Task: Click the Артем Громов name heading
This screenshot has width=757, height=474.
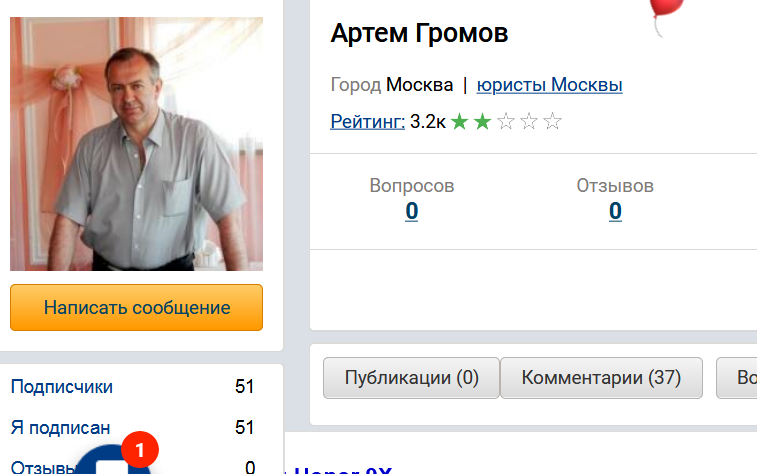Action: 419,33
